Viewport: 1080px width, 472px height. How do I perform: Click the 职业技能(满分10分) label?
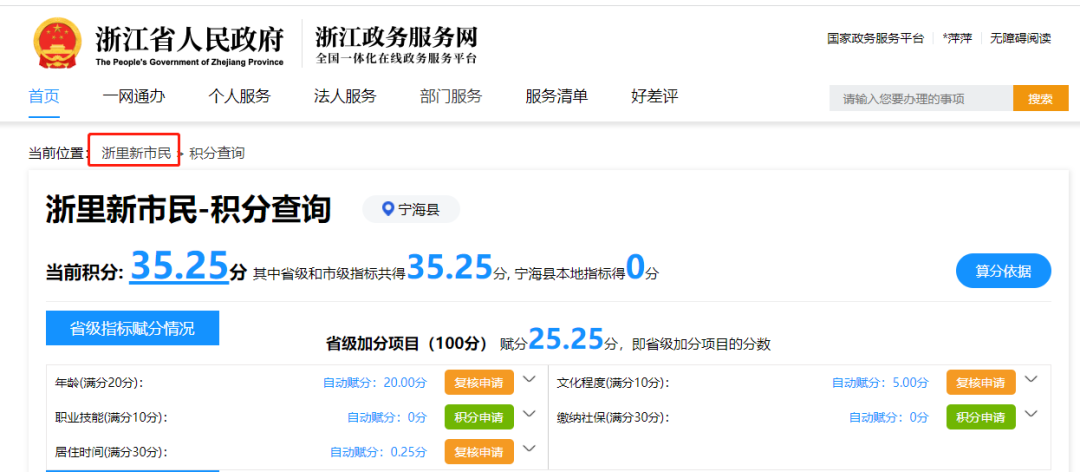[111, 418]
